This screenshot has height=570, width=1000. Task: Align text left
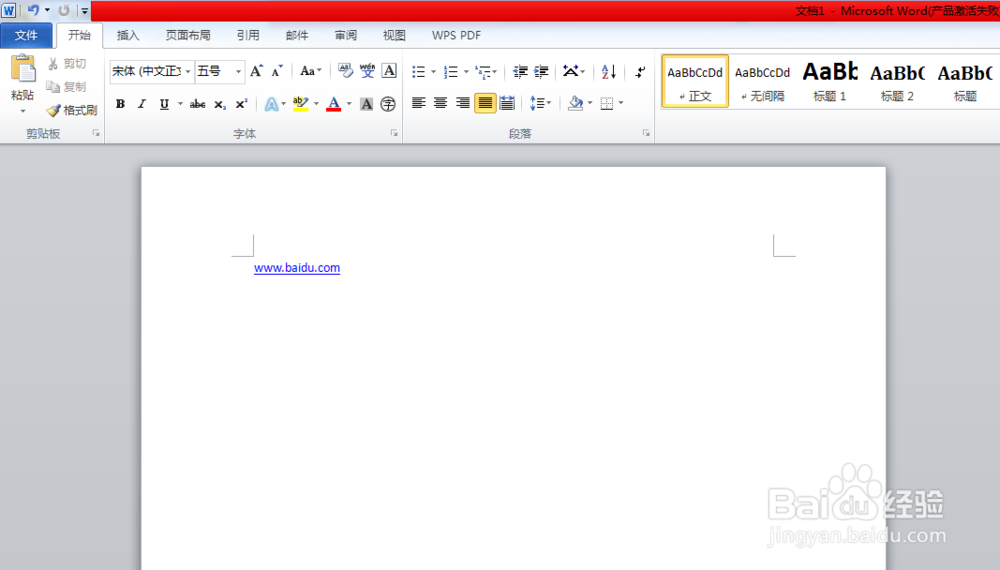coord(418,103)
